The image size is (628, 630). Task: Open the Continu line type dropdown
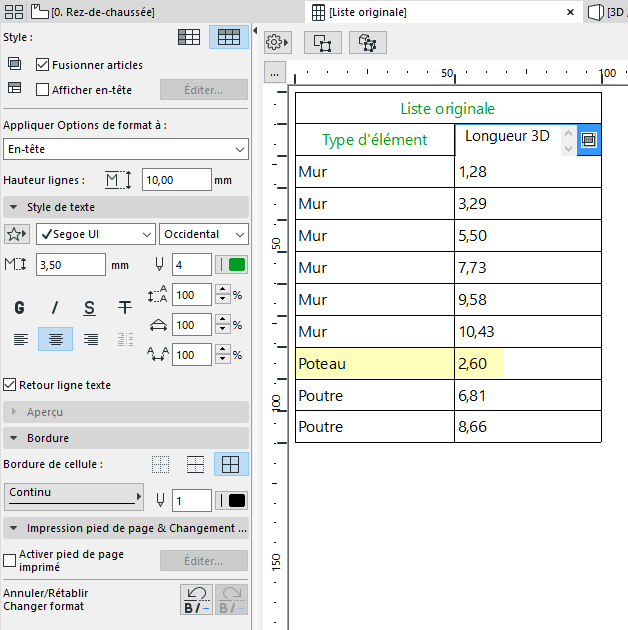point(74,497)
